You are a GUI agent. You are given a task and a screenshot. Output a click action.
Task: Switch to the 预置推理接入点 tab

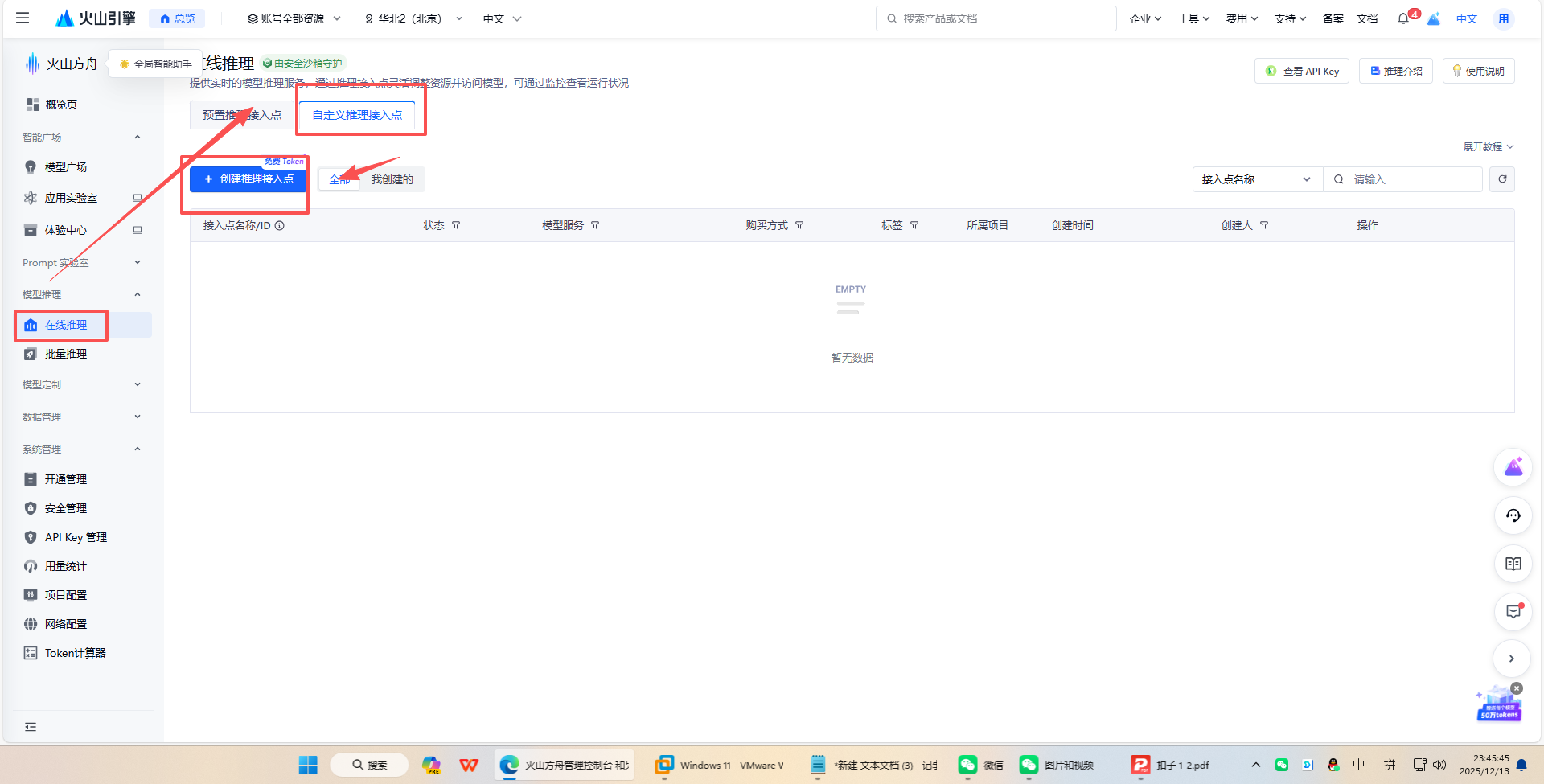tap(241, 114)
